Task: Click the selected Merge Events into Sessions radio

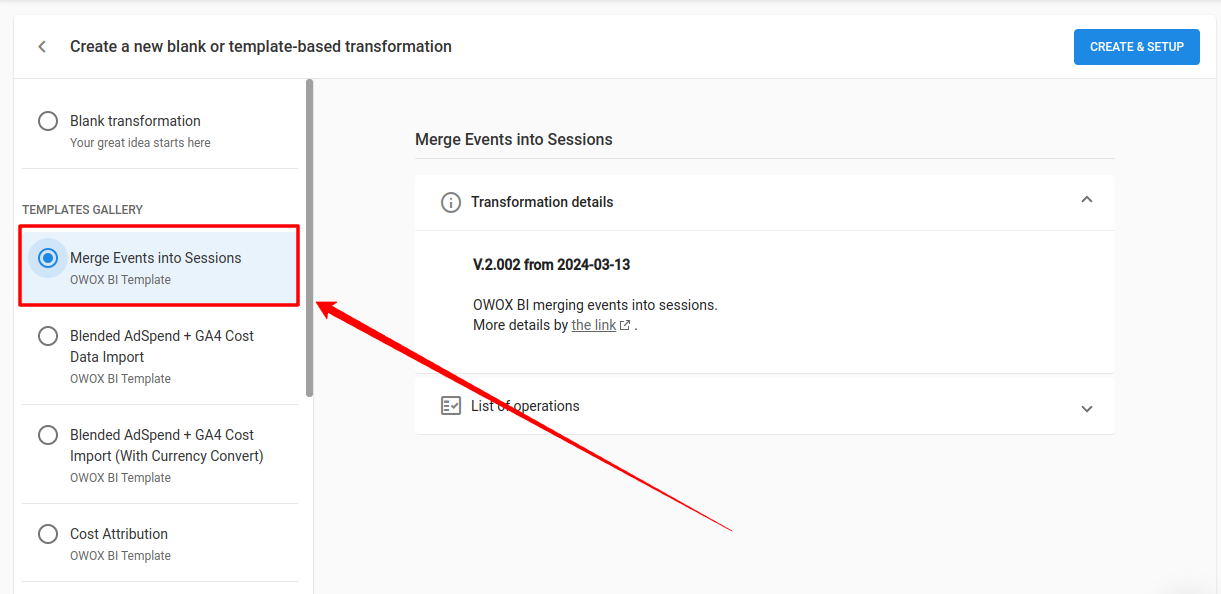Action: coord(47,257)
